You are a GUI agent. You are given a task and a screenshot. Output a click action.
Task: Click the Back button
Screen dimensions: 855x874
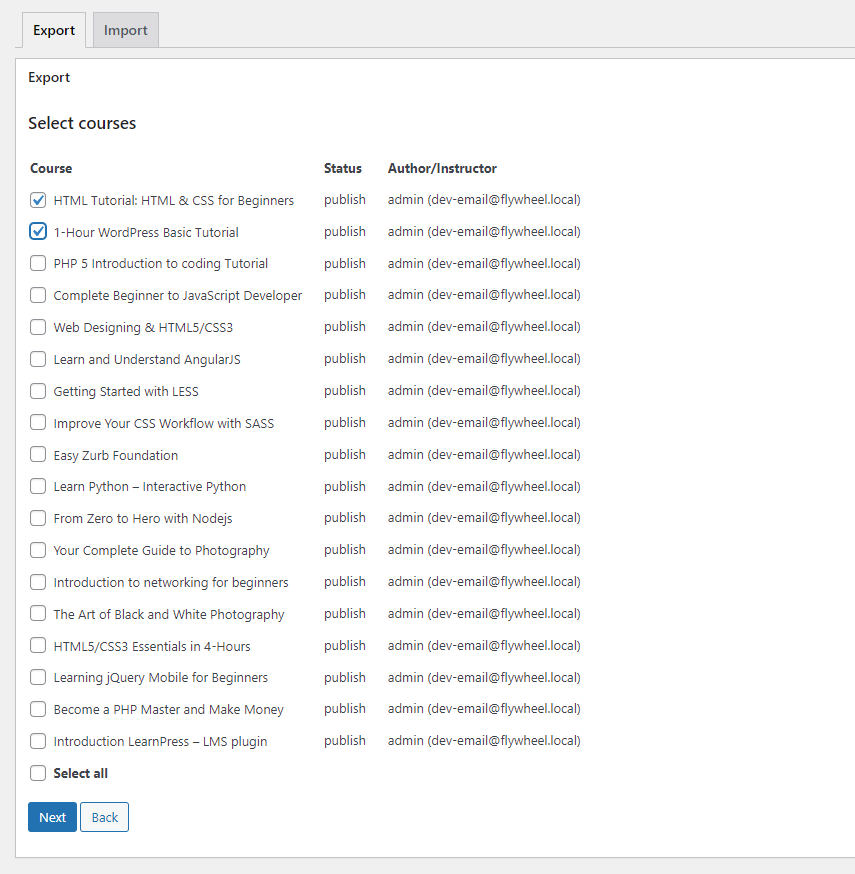104,817
